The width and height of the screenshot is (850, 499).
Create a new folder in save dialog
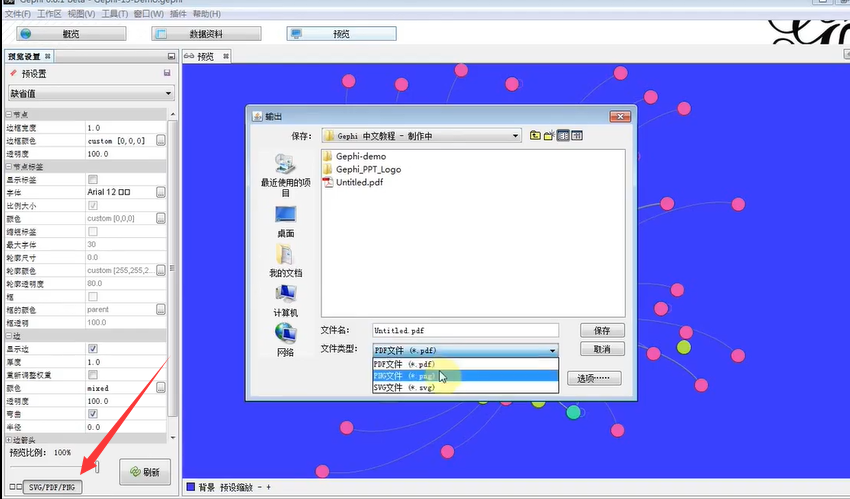(549, 135)
